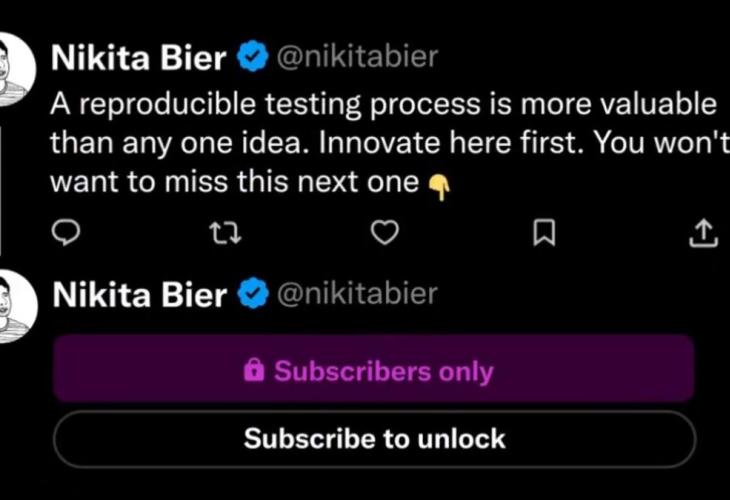Open the top tweet's profile avatar
The height and width of the screenshot is (500, 730).
[x=12, y=70]
